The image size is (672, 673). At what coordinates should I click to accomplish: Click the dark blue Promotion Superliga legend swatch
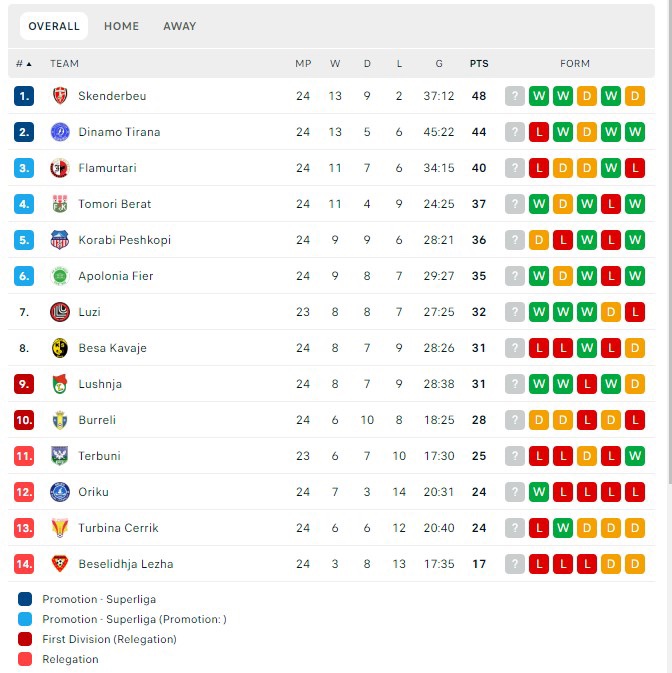pyautogui.click(x=25, y=599)
